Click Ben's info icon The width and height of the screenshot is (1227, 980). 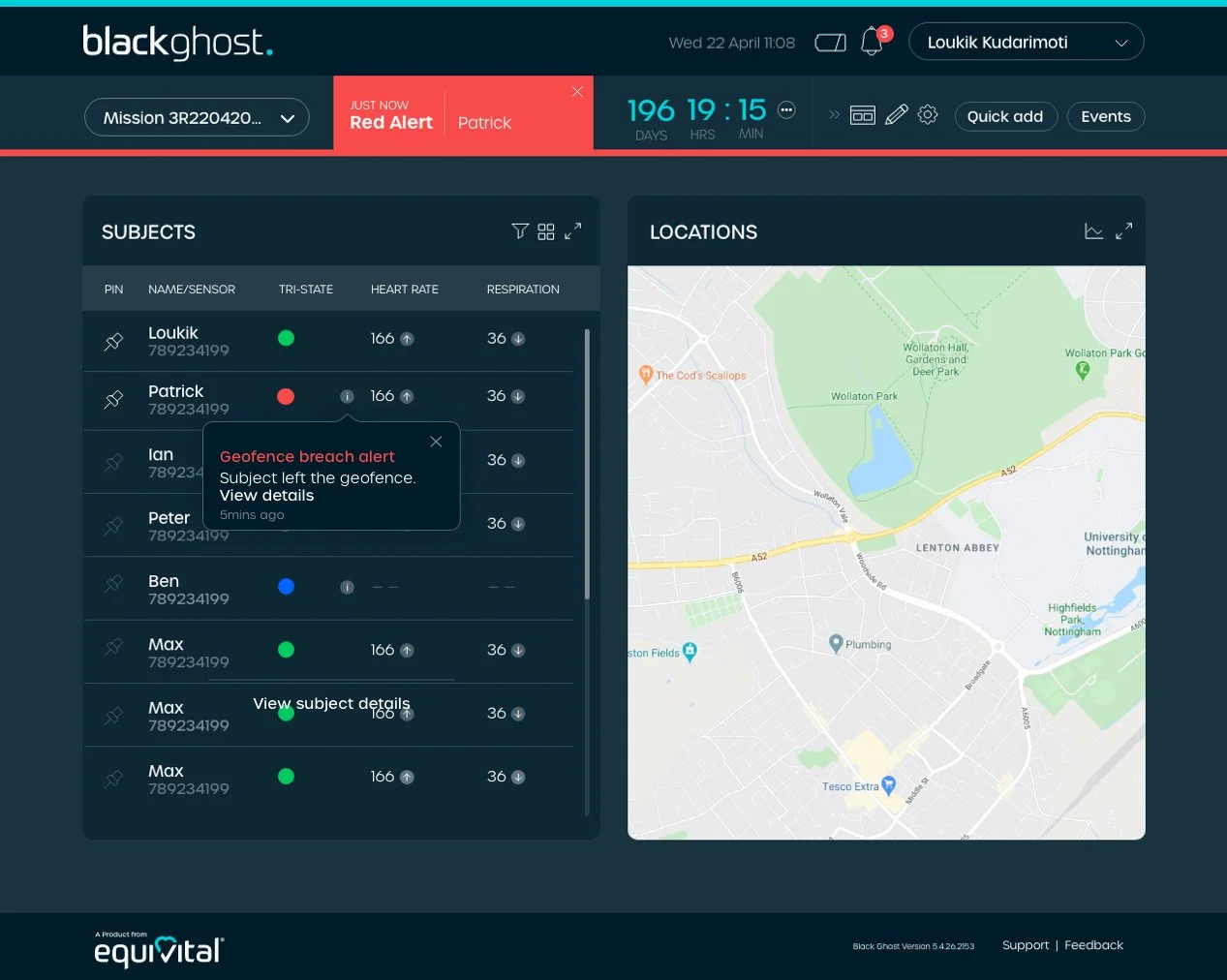tap(347, 587)
